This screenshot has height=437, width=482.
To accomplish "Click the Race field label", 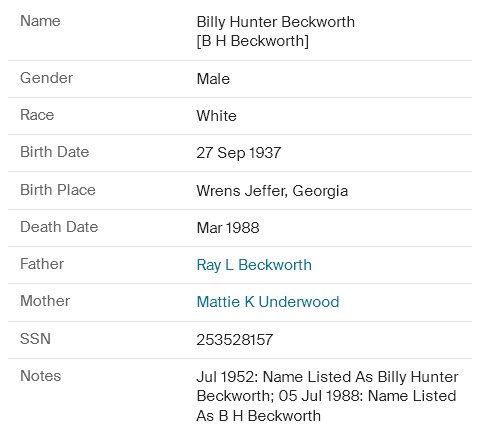I will [x=37, y=115].
